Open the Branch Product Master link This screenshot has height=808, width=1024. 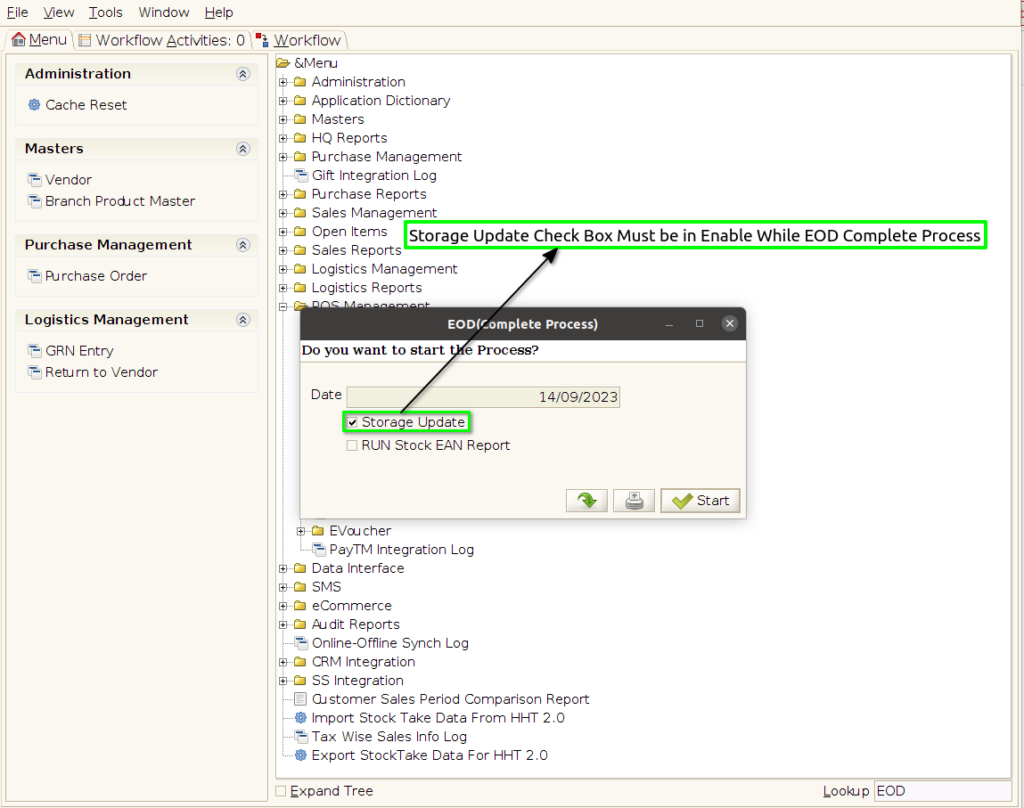(120, 201)
